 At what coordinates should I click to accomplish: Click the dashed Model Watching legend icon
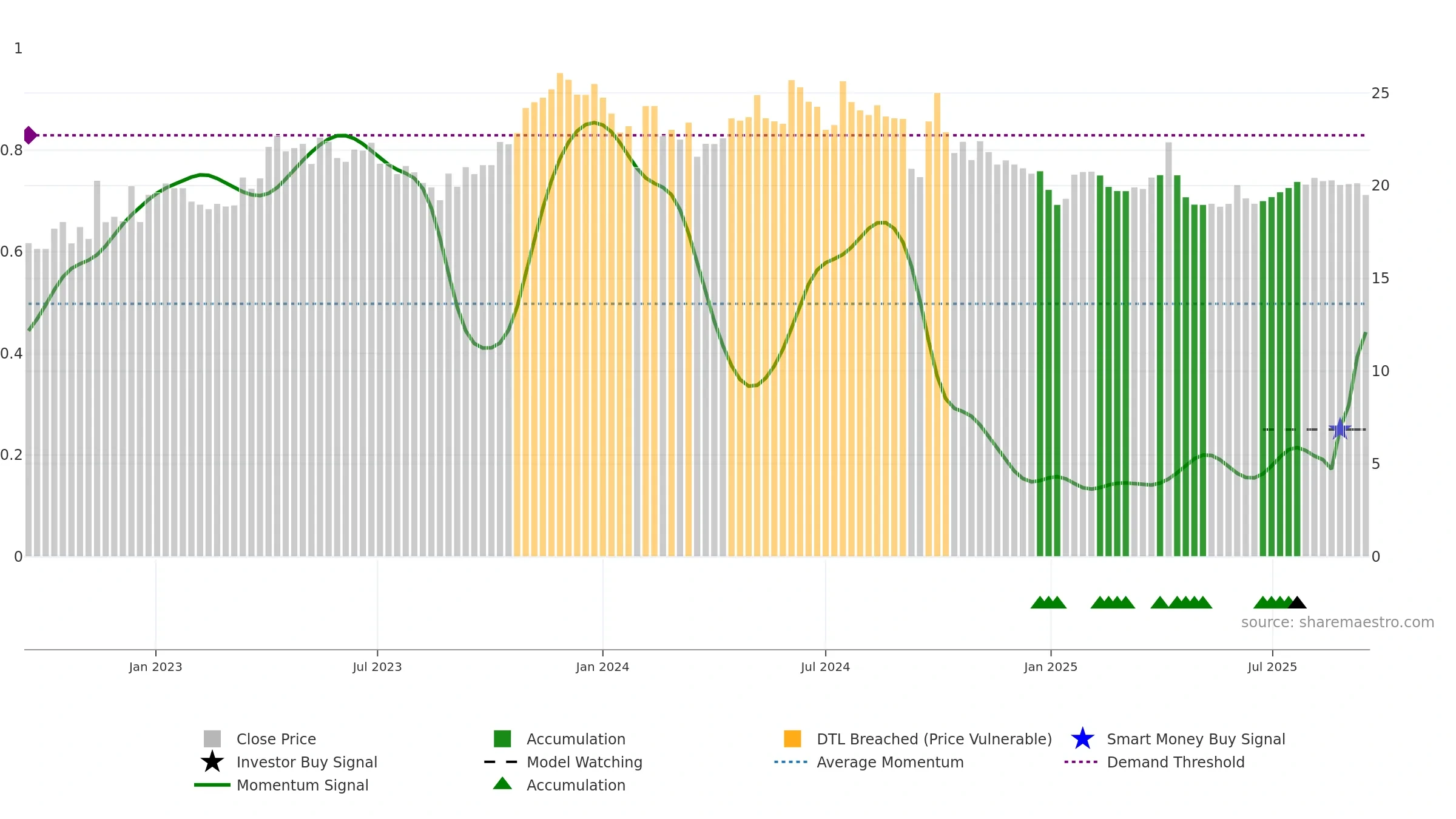(501, 762)
